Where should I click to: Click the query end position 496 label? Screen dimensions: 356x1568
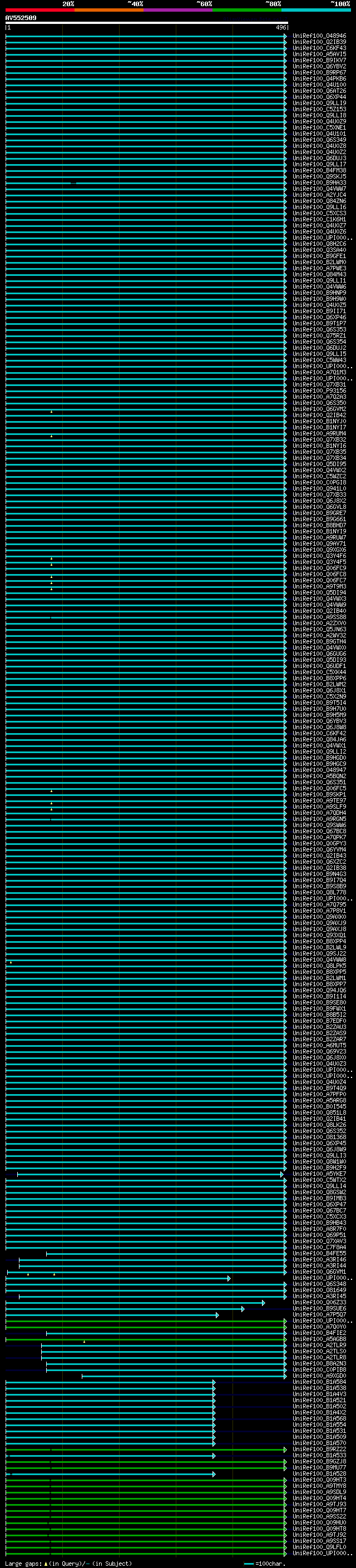point(280,27)
